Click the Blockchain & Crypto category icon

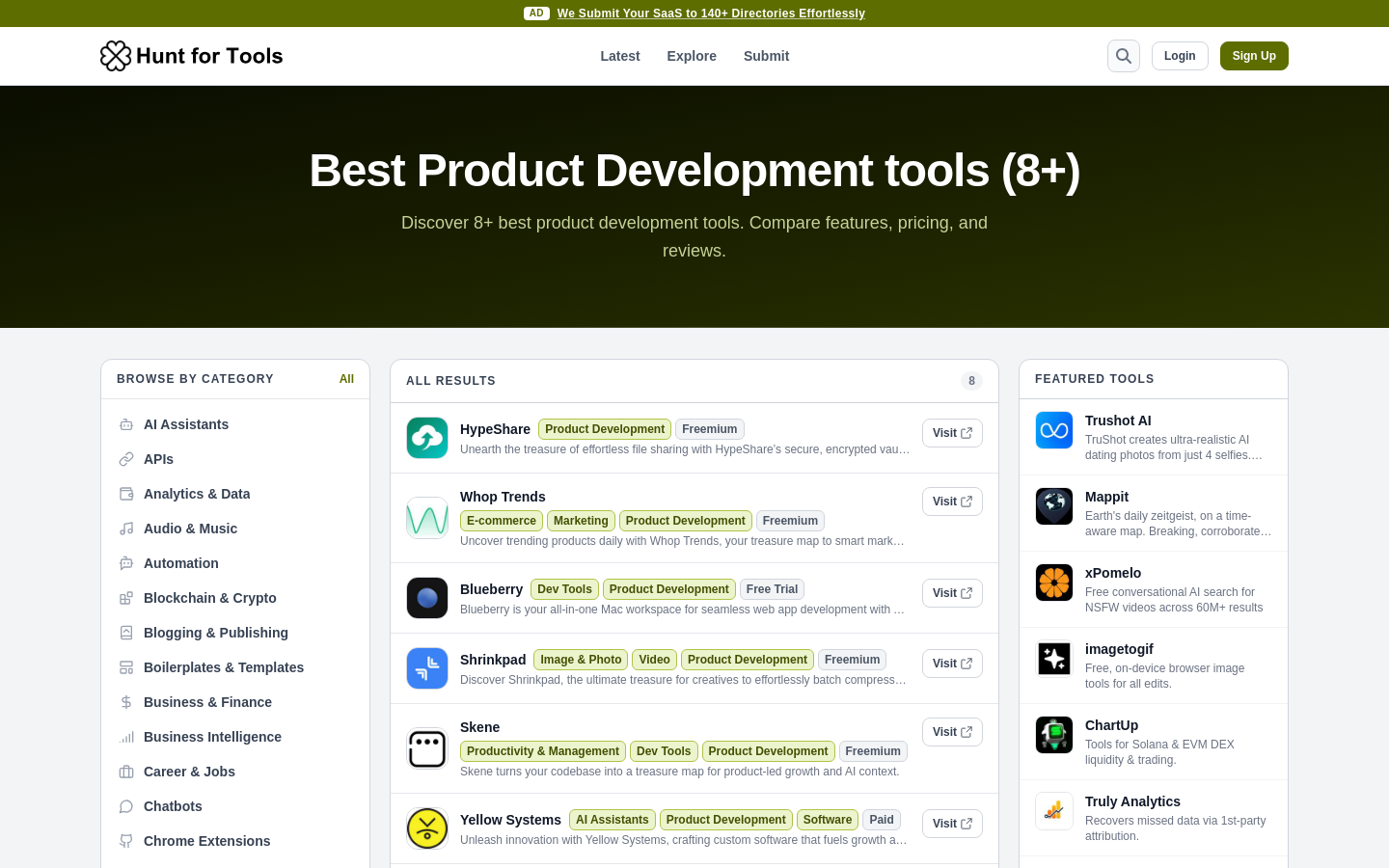point(126,598)
